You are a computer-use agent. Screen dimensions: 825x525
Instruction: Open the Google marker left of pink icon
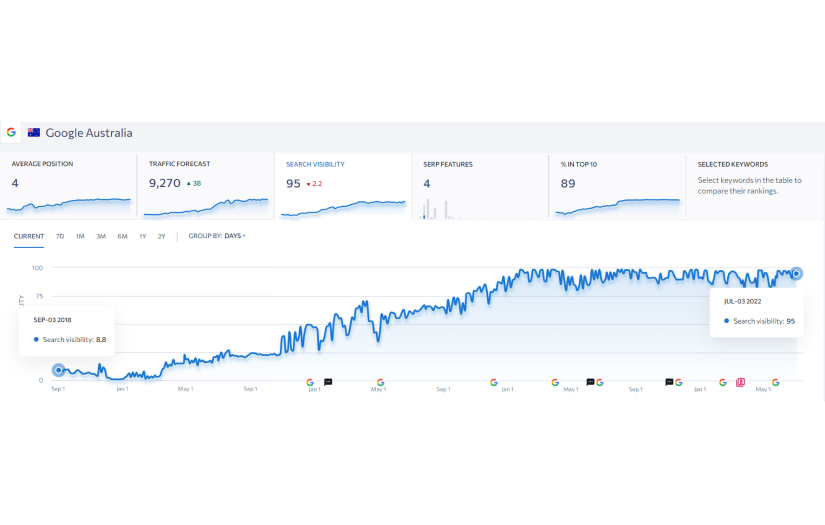[723, 382]
